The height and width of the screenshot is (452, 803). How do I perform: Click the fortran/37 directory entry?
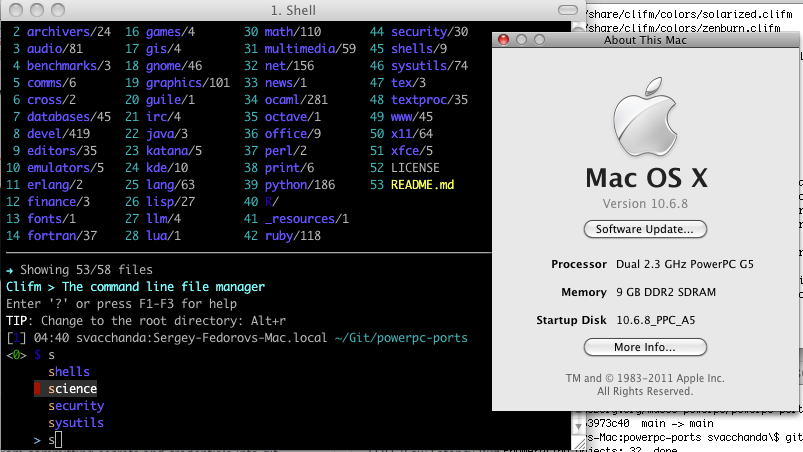[x=62, y=235]
